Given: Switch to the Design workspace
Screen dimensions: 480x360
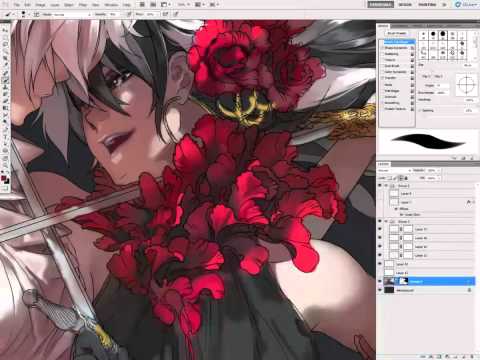Looking at the screenshot, I should (405, 5).
